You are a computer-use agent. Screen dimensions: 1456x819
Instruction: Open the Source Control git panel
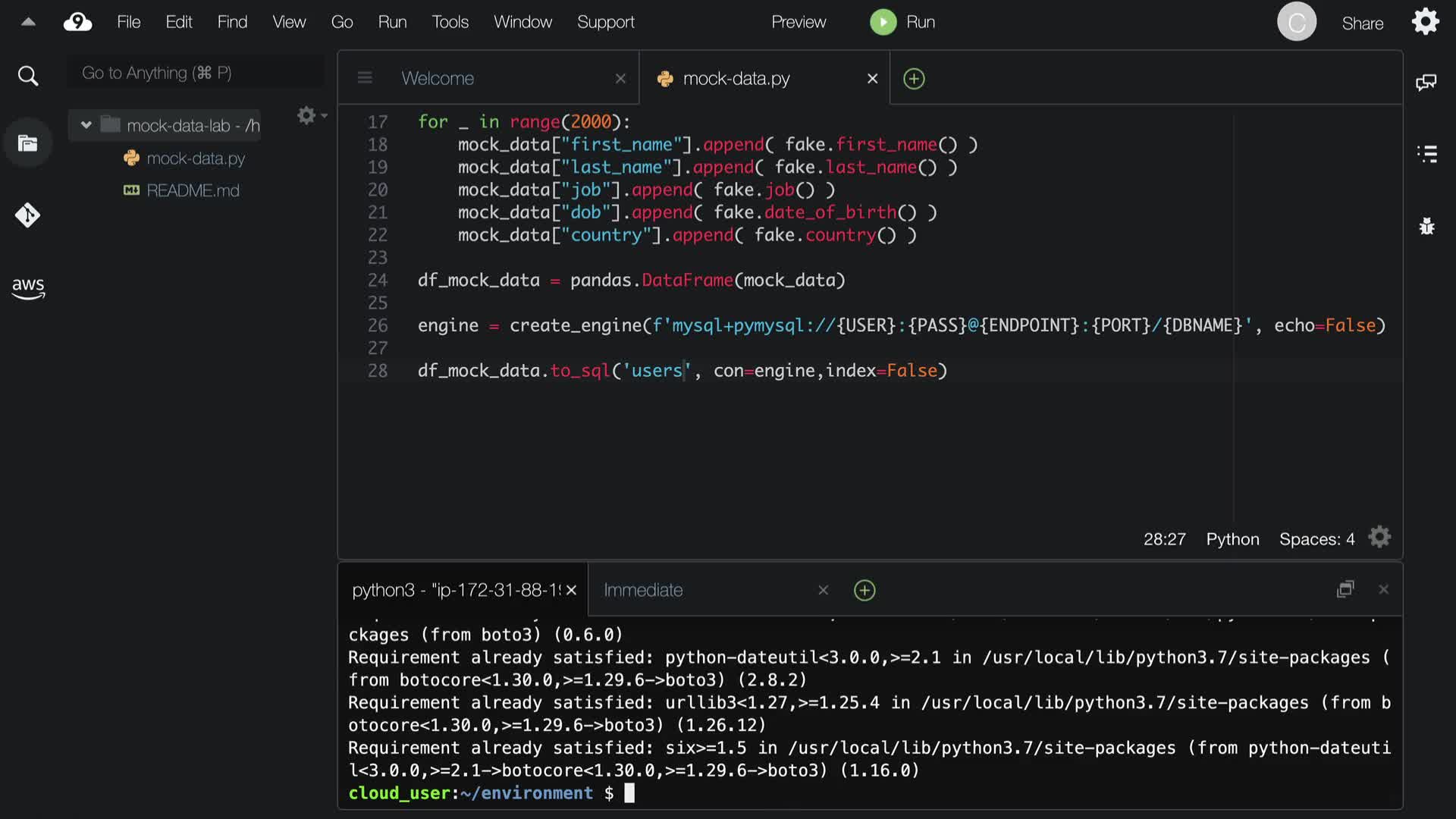(28, 215)
